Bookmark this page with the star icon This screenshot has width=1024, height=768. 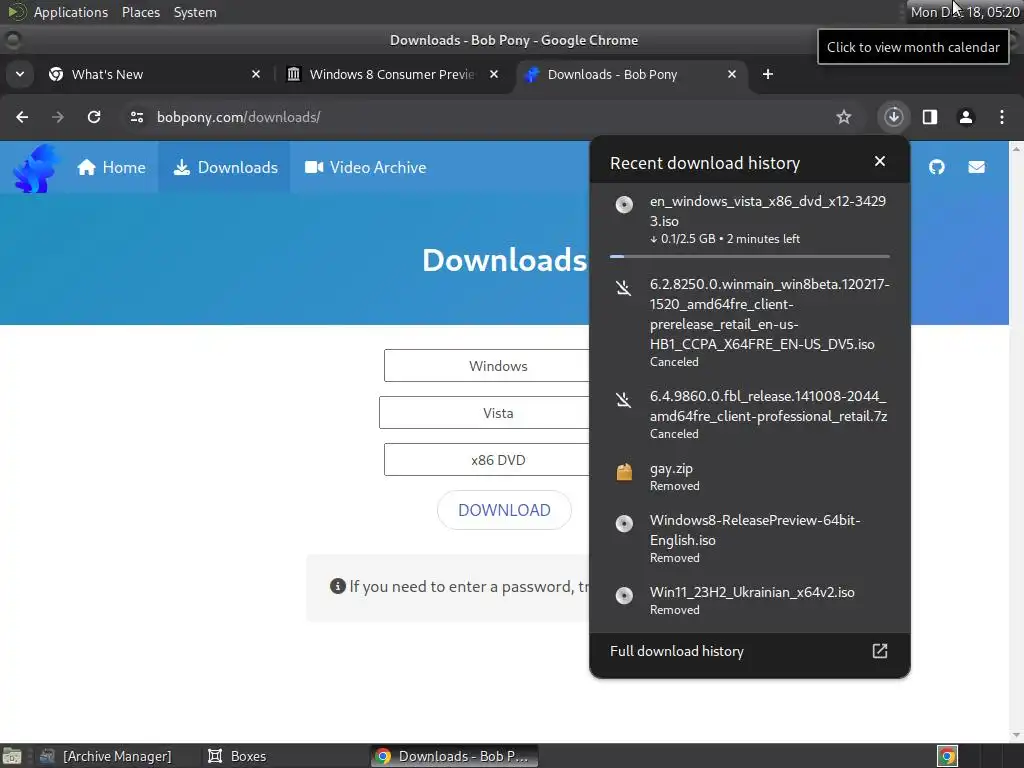pos(844,117)
